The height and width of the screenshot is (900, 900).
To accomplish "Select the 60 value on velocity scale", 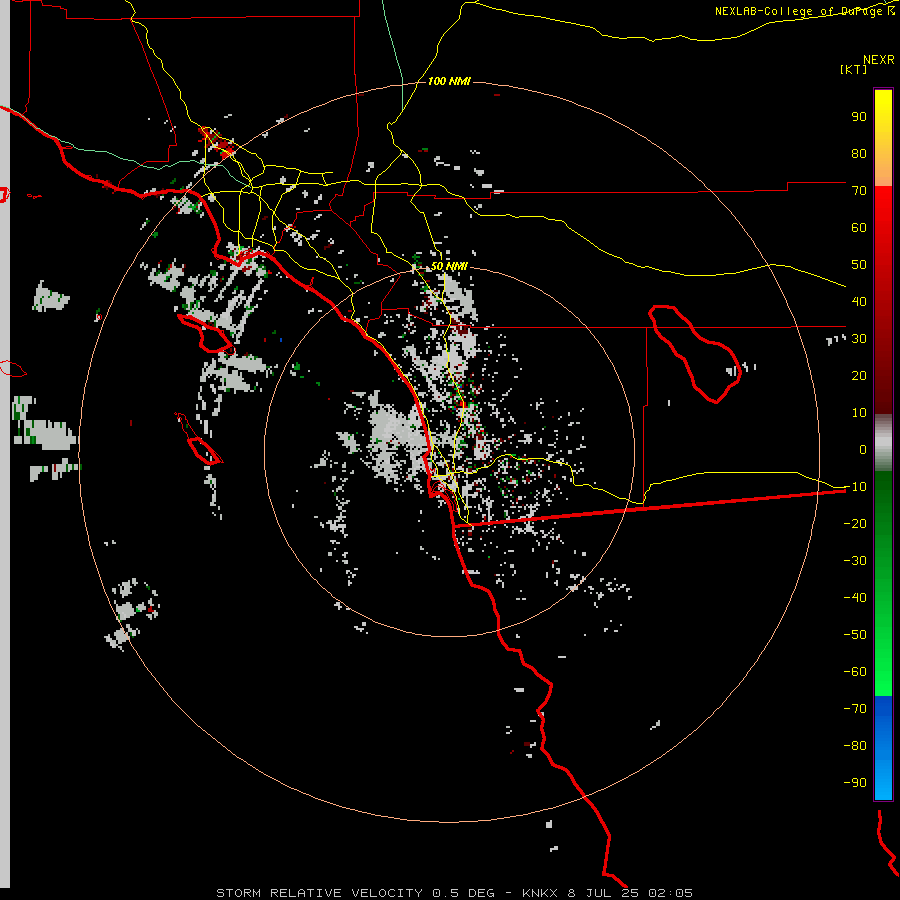I will pos(859,228).
